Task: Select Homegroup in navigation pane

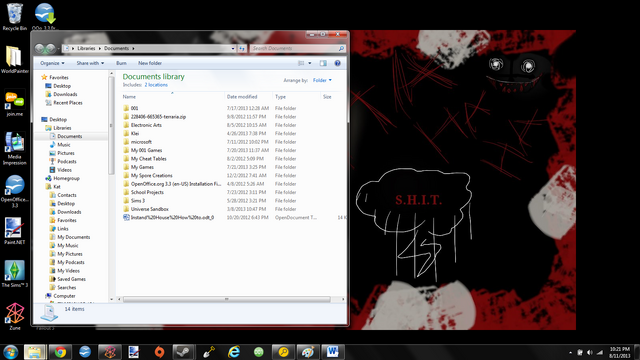Action: tap(67, 178)
